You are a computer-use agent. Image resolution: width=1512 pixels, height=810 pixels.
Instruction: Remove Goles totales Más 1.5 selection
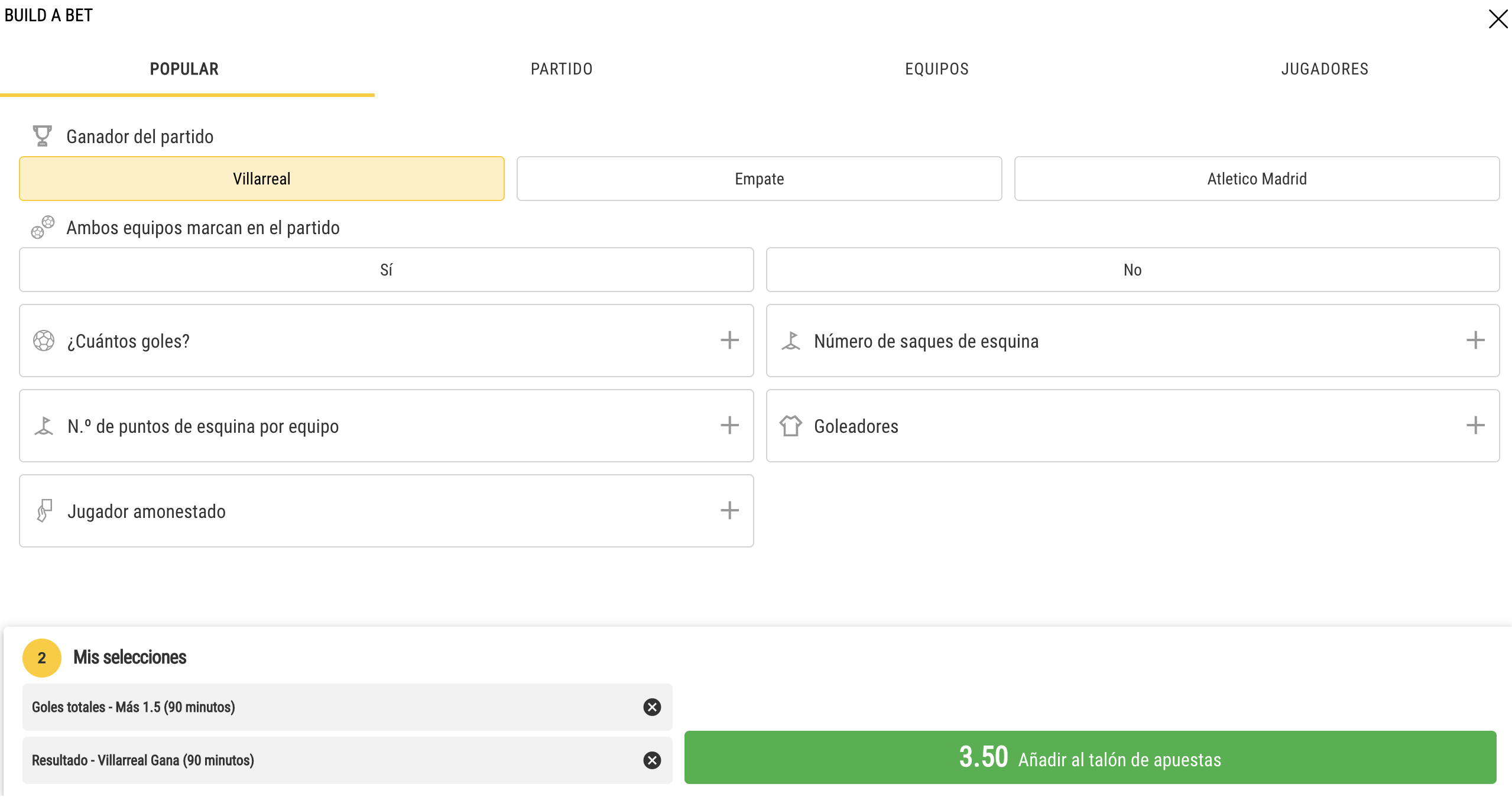pos(652,707)
